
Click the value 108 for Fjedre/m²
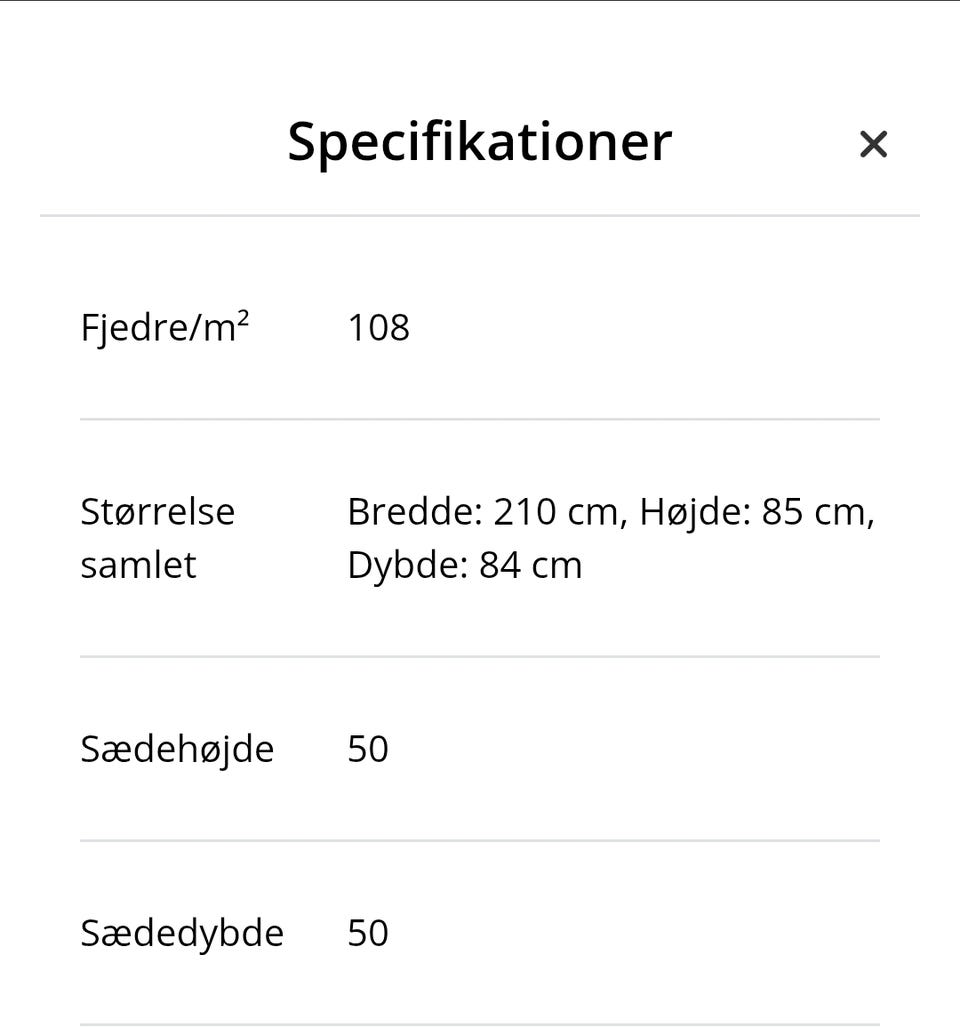[378, 327]
